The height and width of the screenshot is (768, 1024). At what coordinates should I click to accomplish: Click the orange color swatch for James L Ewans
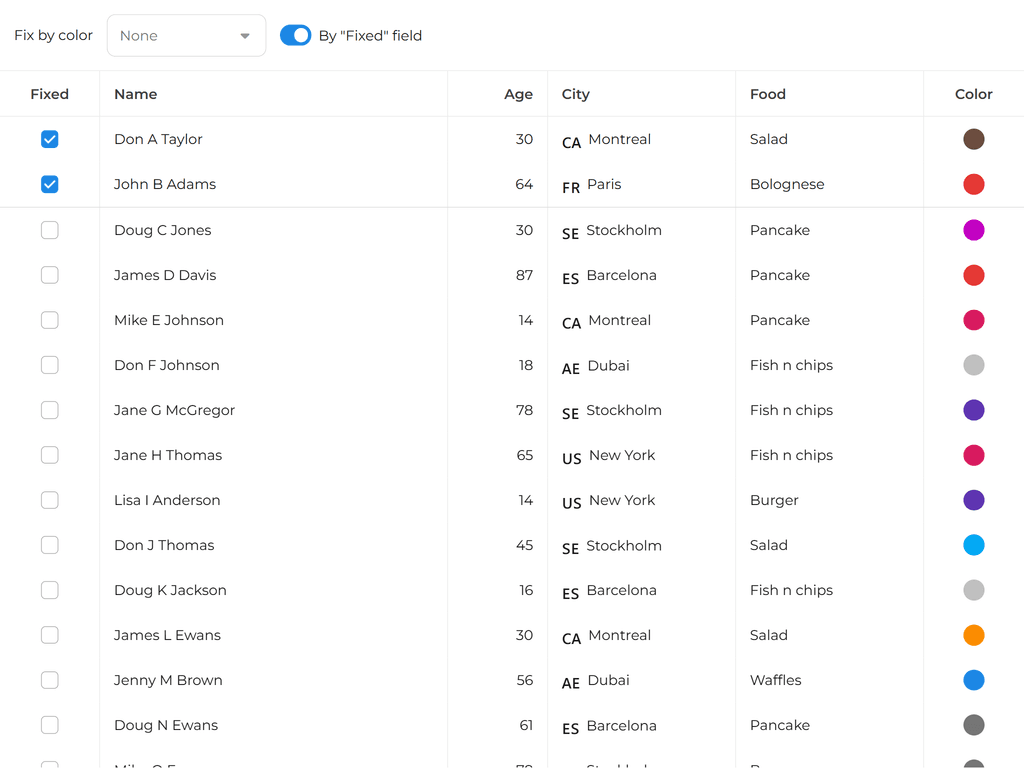click(974, 635)
